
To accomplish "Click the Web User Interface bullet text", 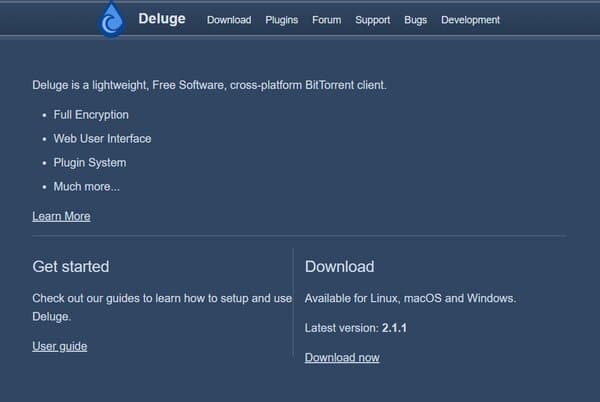I will [102, 138].
